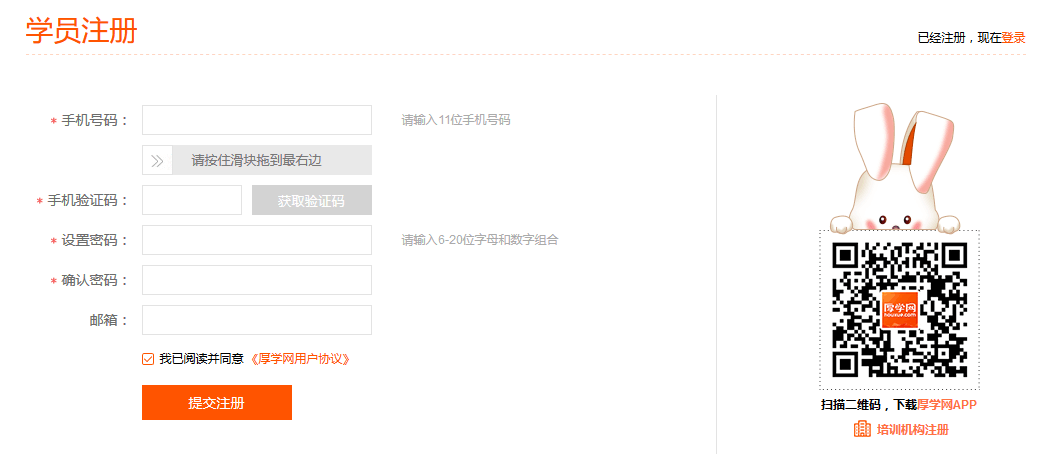Click the double-arrow slider handle
The width and height of the screenshot is (1052, 459).
157,160
